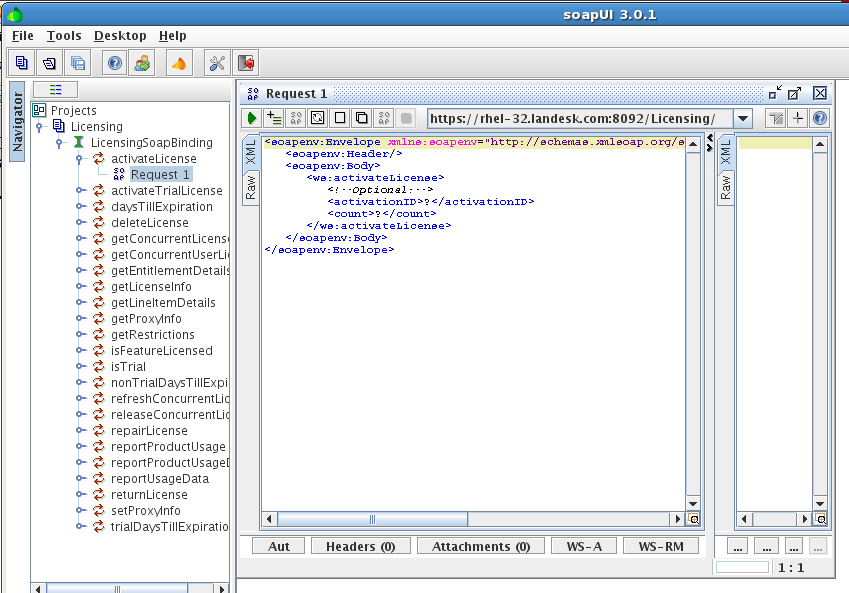Open the Attachments (0) panel
849x593 pixels.
[x=481, y=546]
